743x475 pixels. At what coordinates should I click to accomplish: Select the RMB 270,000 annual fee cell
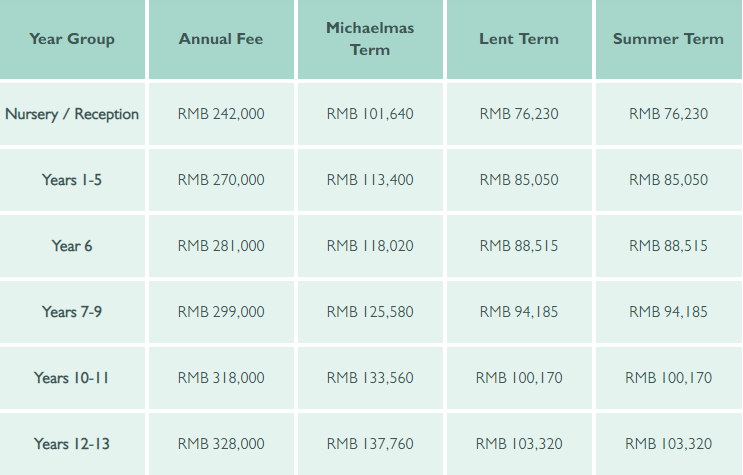[x=221, y=180]
